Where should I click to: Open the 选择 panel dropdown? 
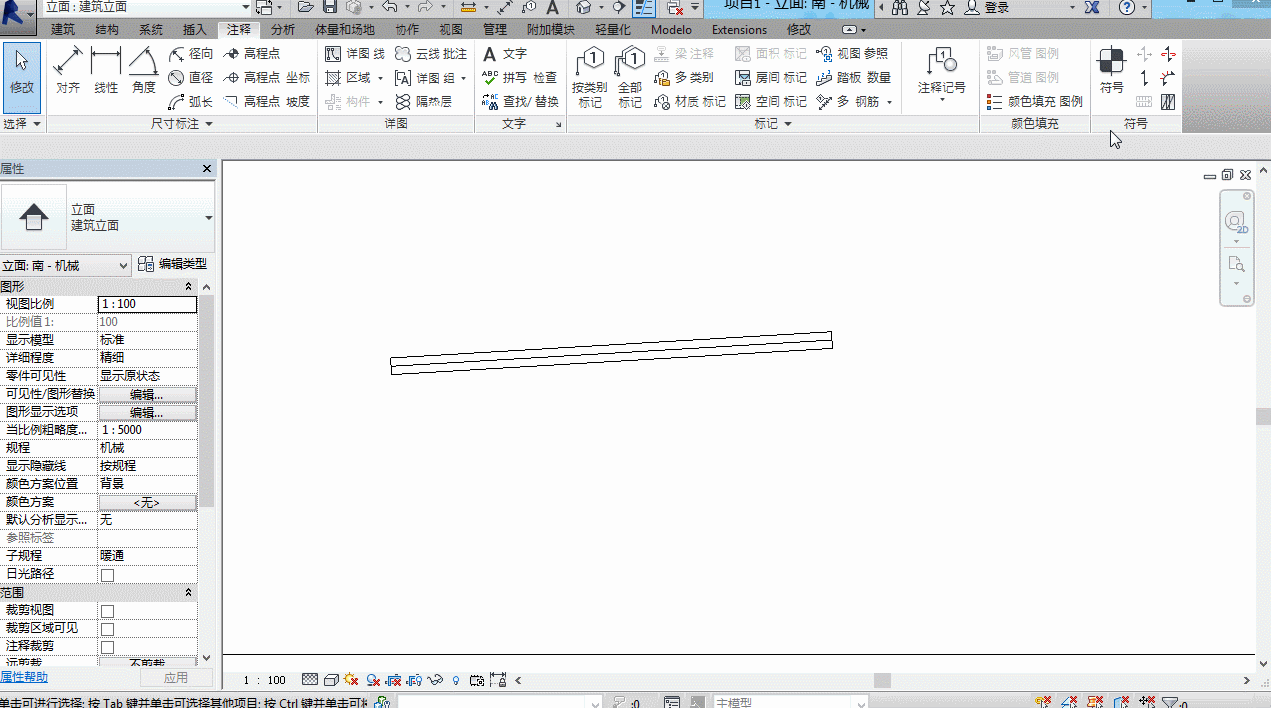click(22, 124)
